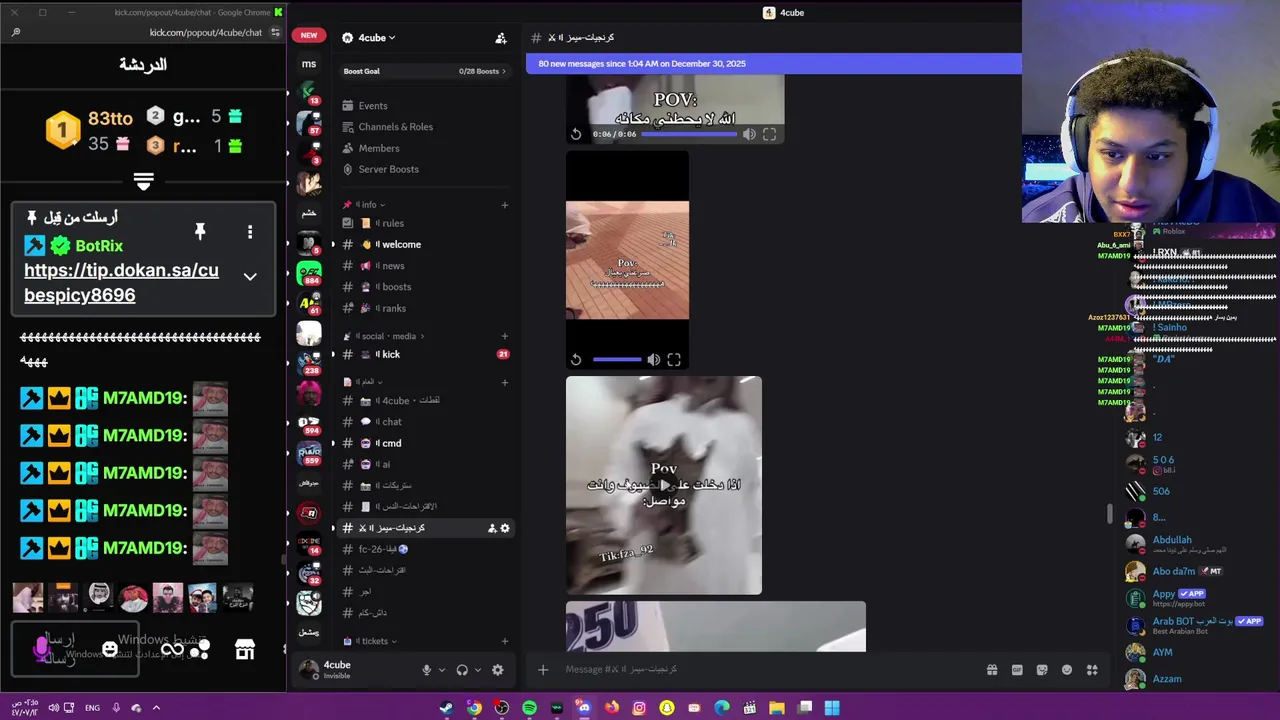The width and height of the screenshot is (1280, 720).
Task: Open headphone output options arrow
Action: click(478, 670)
